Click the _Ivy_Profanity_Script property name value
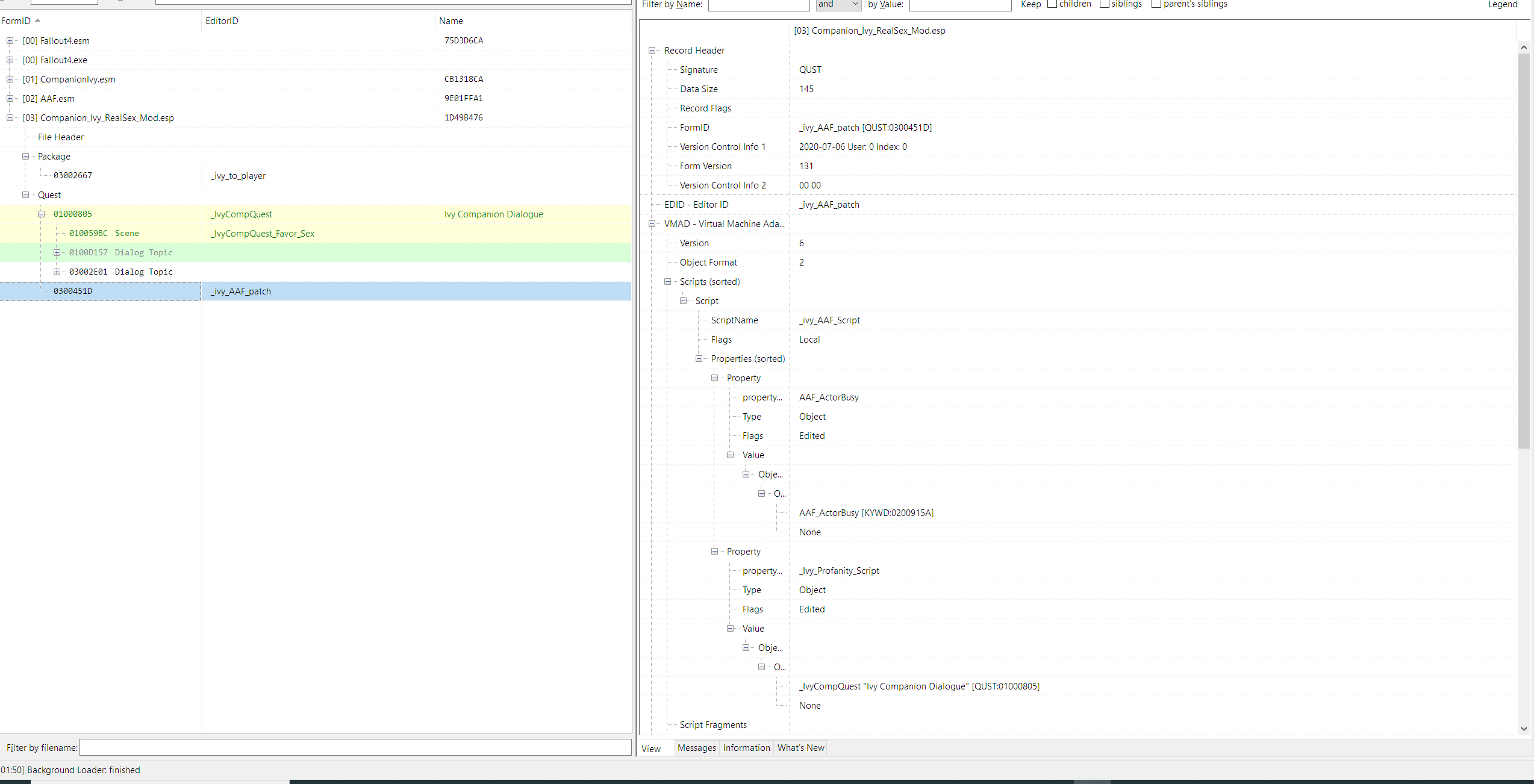This screenshot has height=784, width=1534. [839, 571]
